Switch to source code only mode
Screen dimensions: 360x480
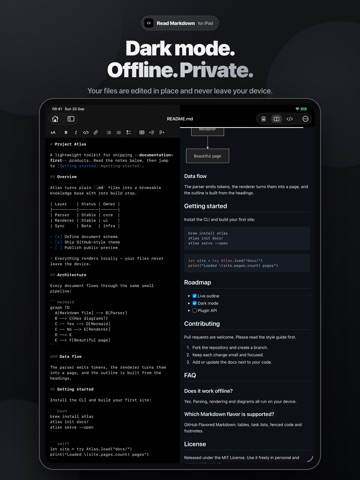(x=290, y=119)
